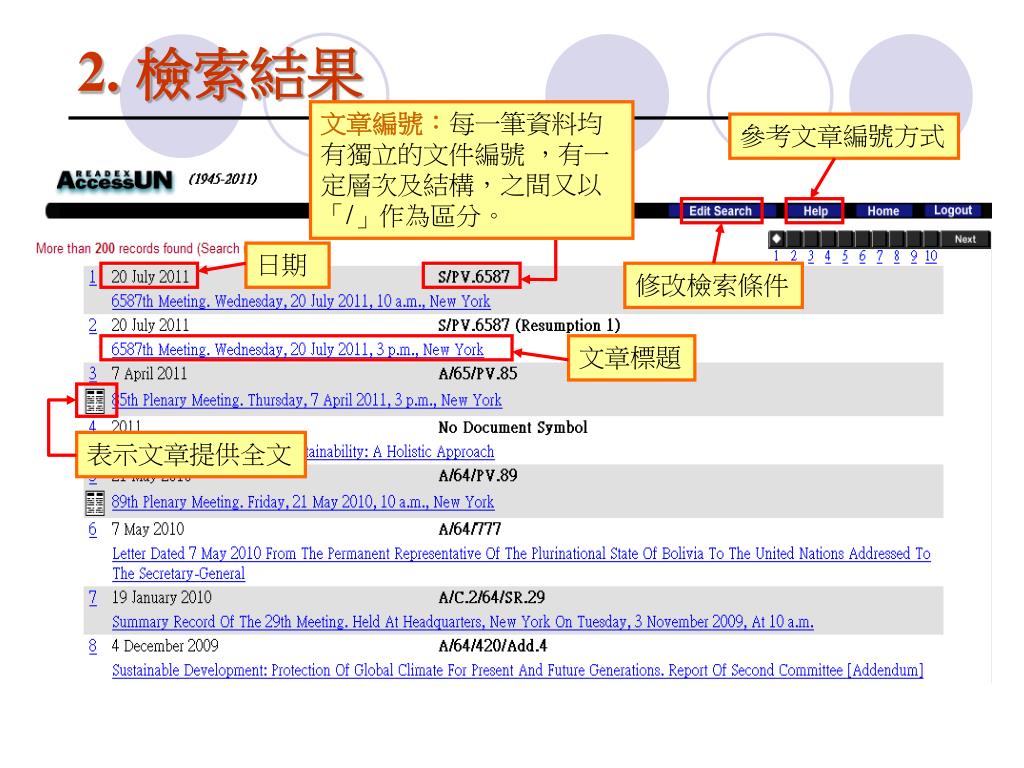Go to results page 9
The width and height of the screenshot is (1024, 768).
click(x=914, y=256)
